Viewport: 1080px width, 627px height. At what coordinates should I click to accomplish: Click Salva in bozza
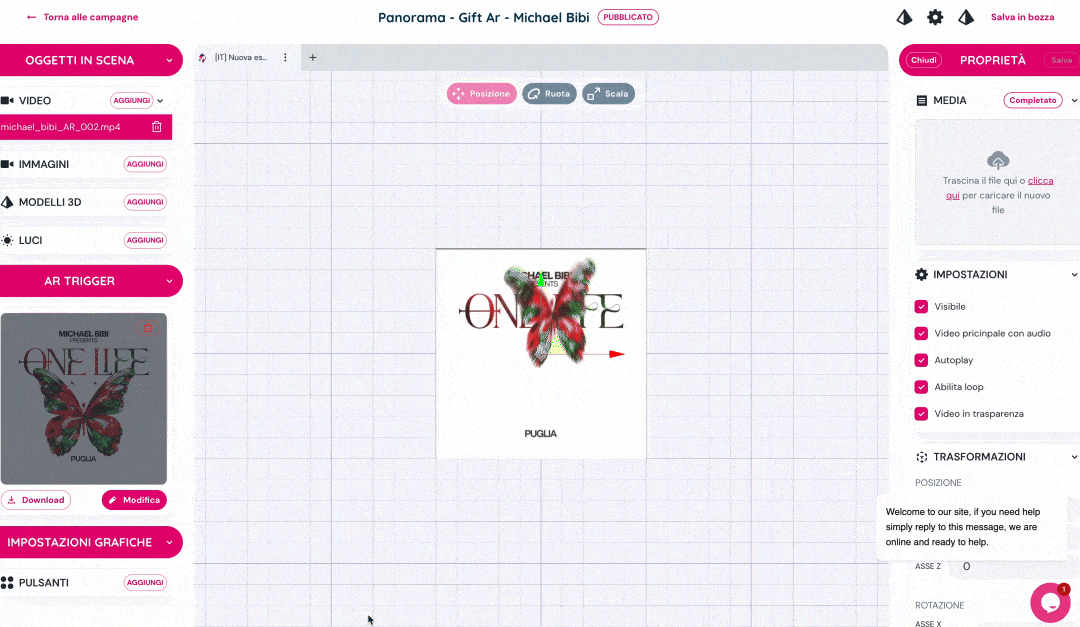pyautogui.click(x=1022, y=17)
